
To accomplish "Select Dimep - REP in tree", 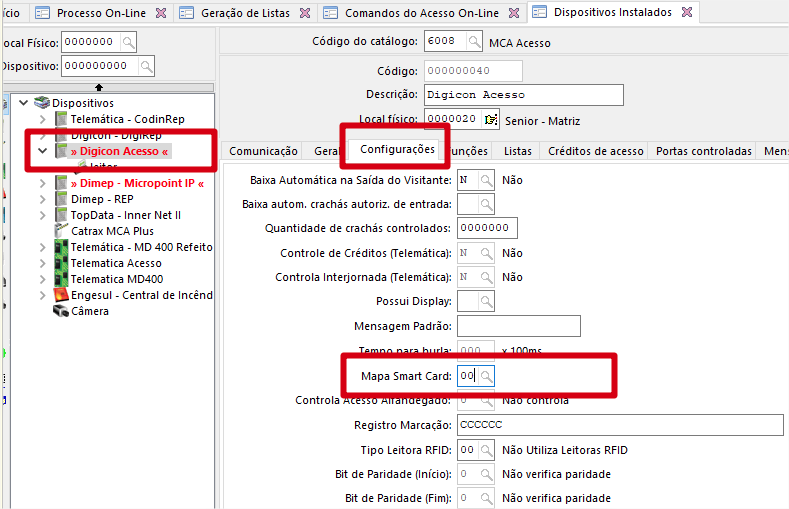I will (102, 199).
